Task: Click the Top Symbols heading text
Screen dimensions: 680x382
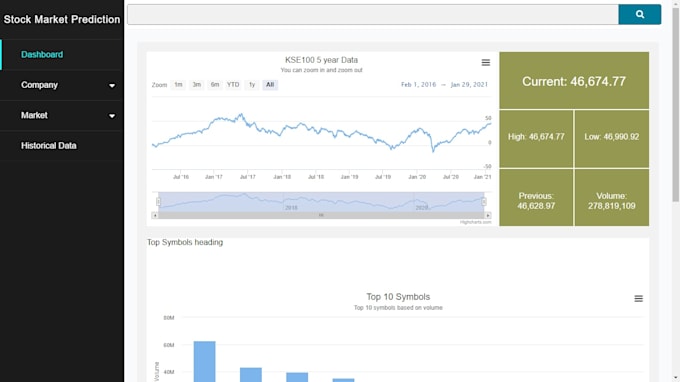Action: pyautogui.click(x=185, y=242)
